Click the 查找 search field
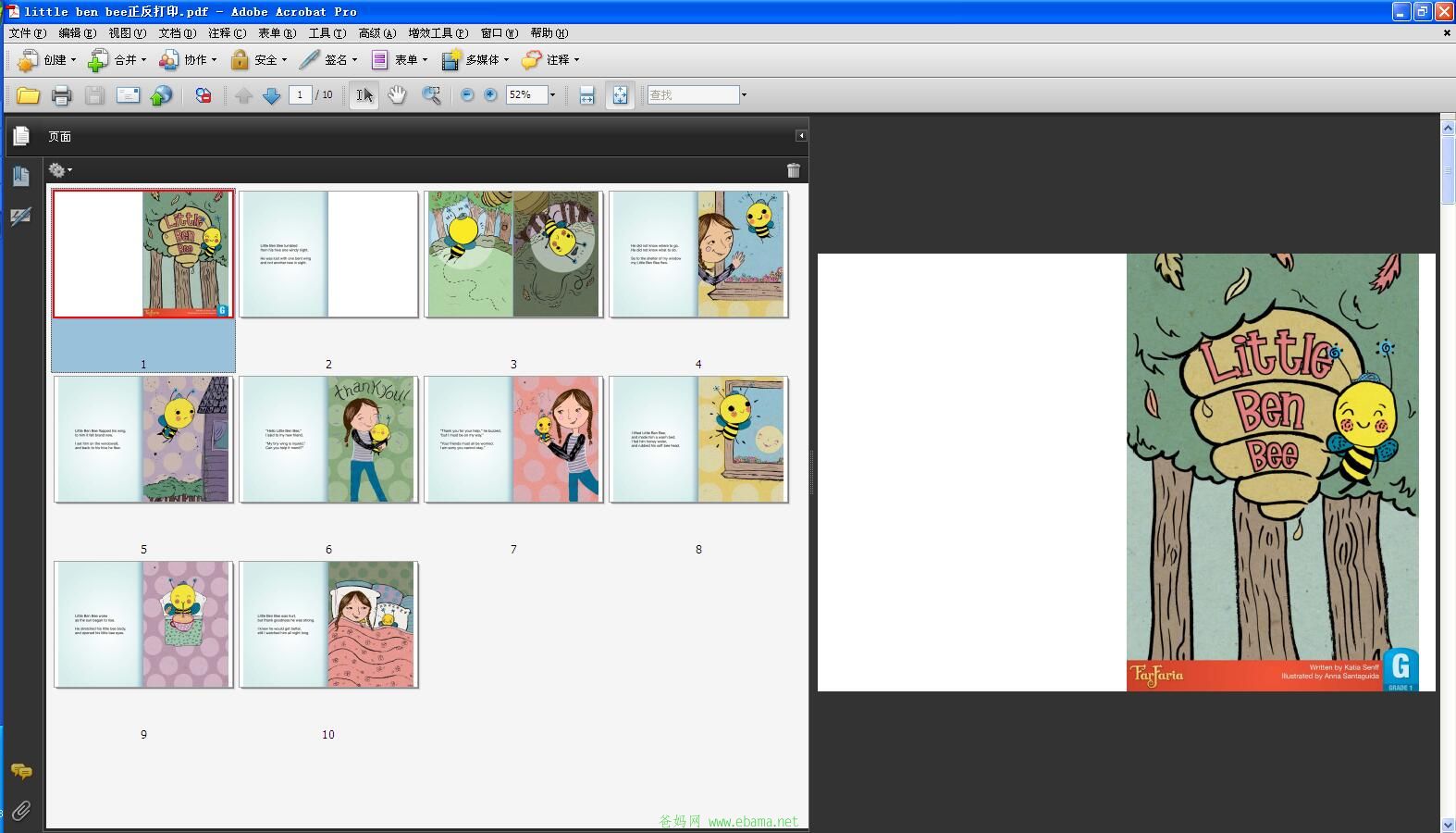Viewport: 1456px width, 833px height. 693,95
